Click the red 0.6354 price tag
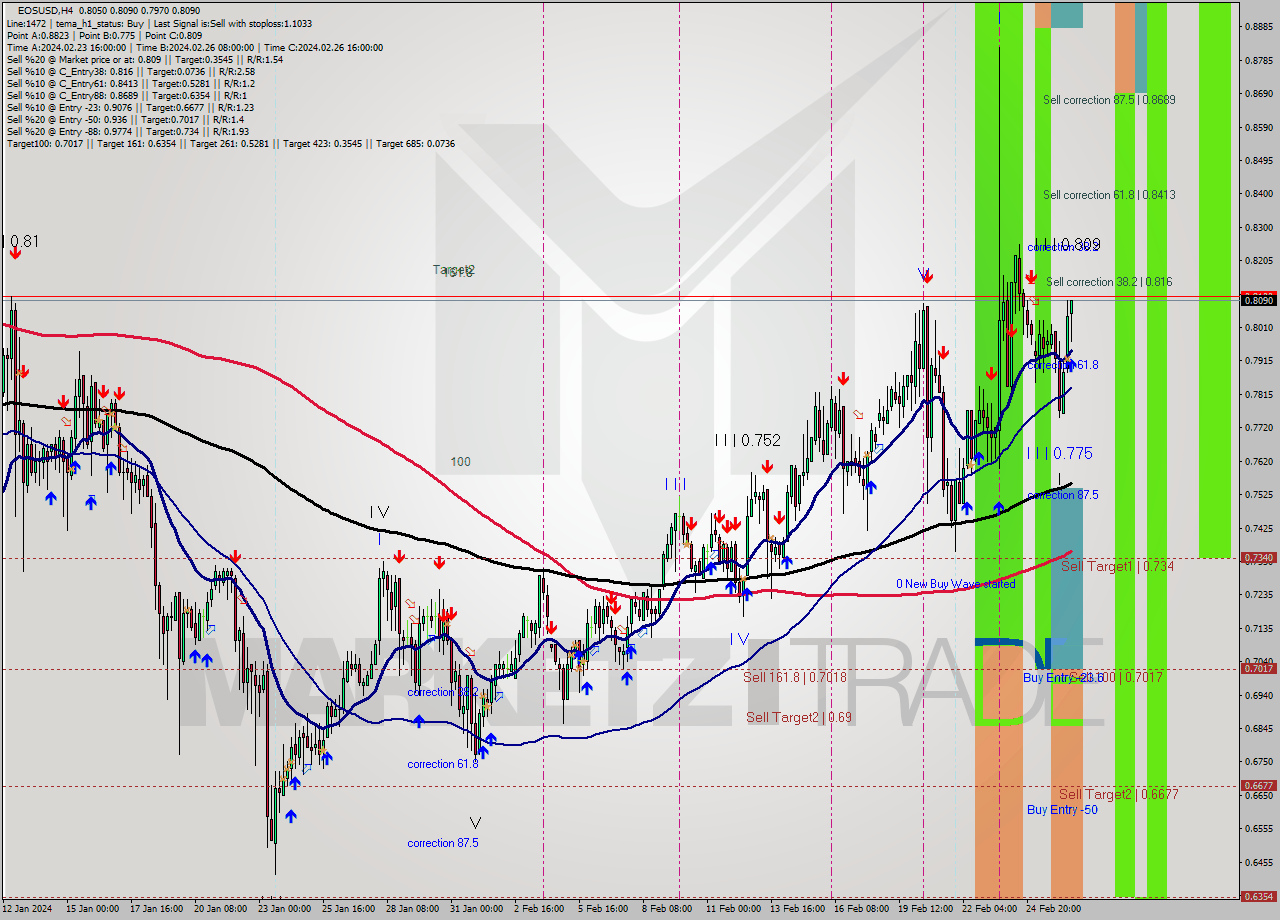 1259,897
